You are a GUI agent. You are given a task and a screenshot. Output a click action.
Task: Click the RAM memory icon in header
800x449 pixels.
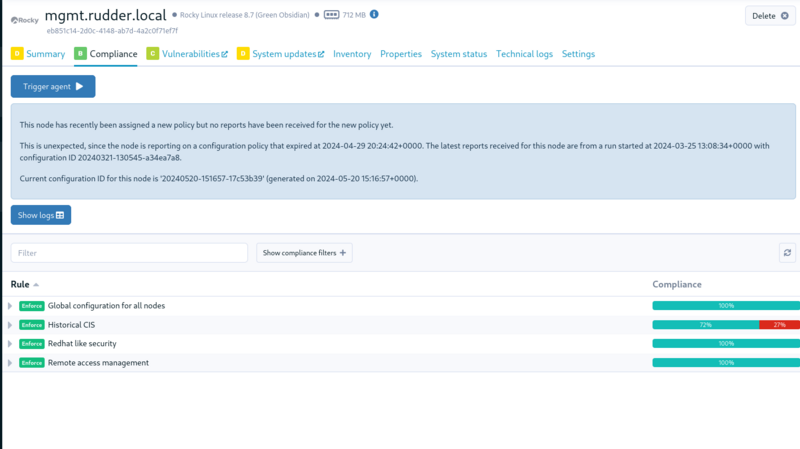click(x=331, y=15)
